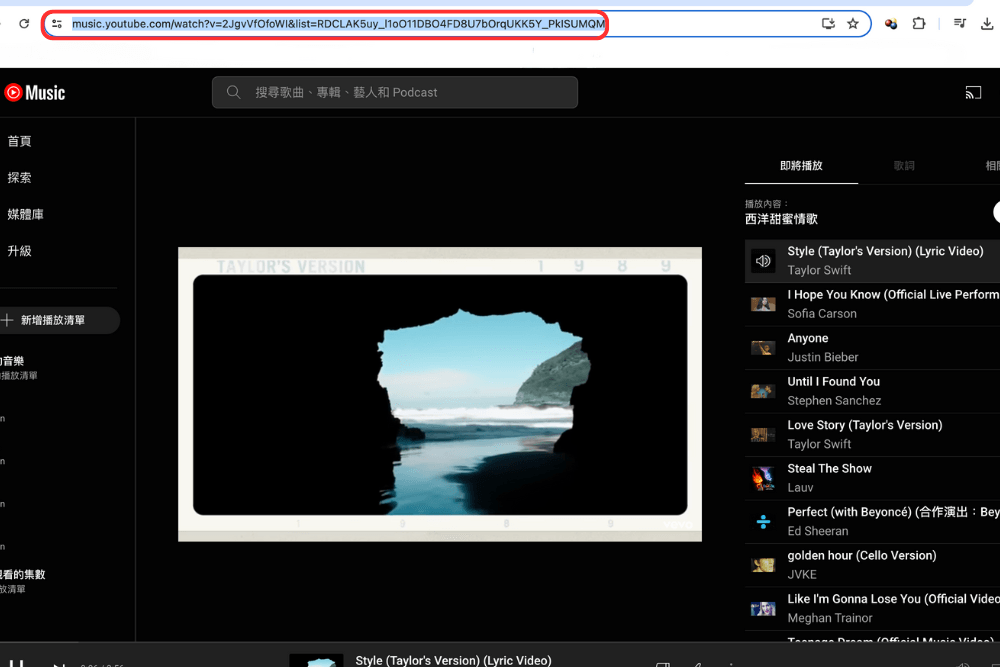Open the site information icon in address bar
The width and height of the screenshot is (1000, 667).
[57, 24]
